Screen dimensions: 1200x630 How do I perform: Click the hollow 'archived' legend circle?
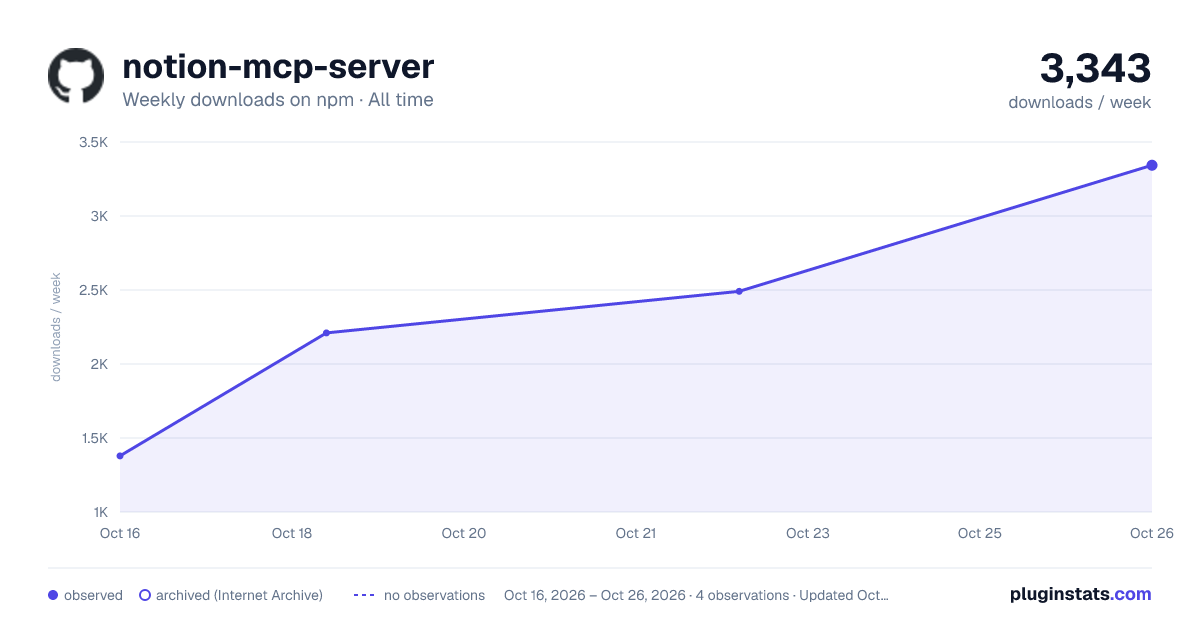tap(145, 595)
